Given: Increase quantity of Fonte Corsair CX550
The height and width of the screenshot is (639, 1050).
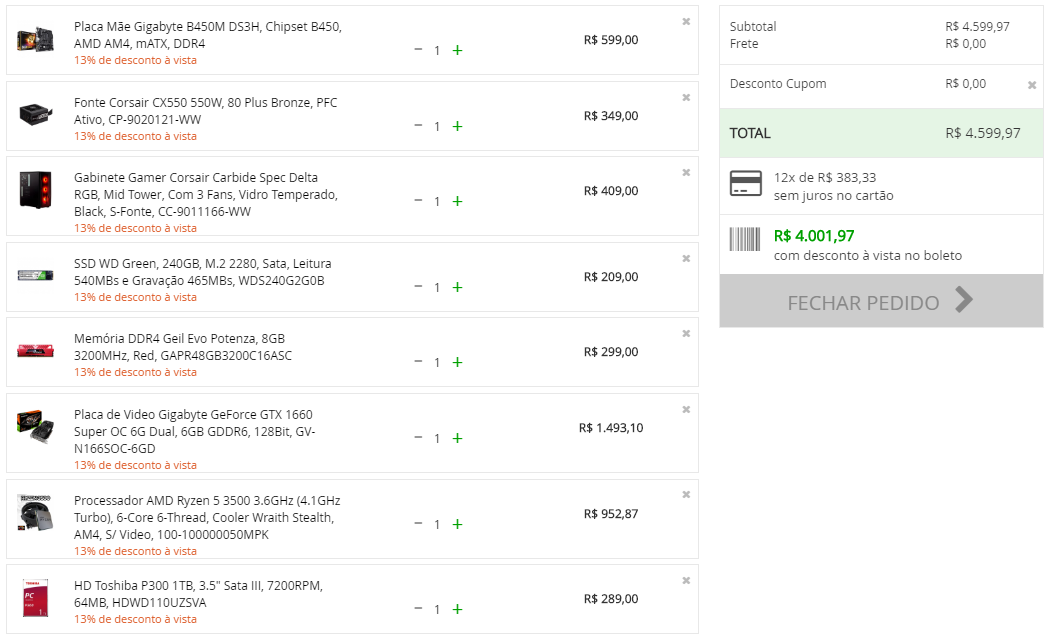Looking at the screenshot, I should click(457, 126).
